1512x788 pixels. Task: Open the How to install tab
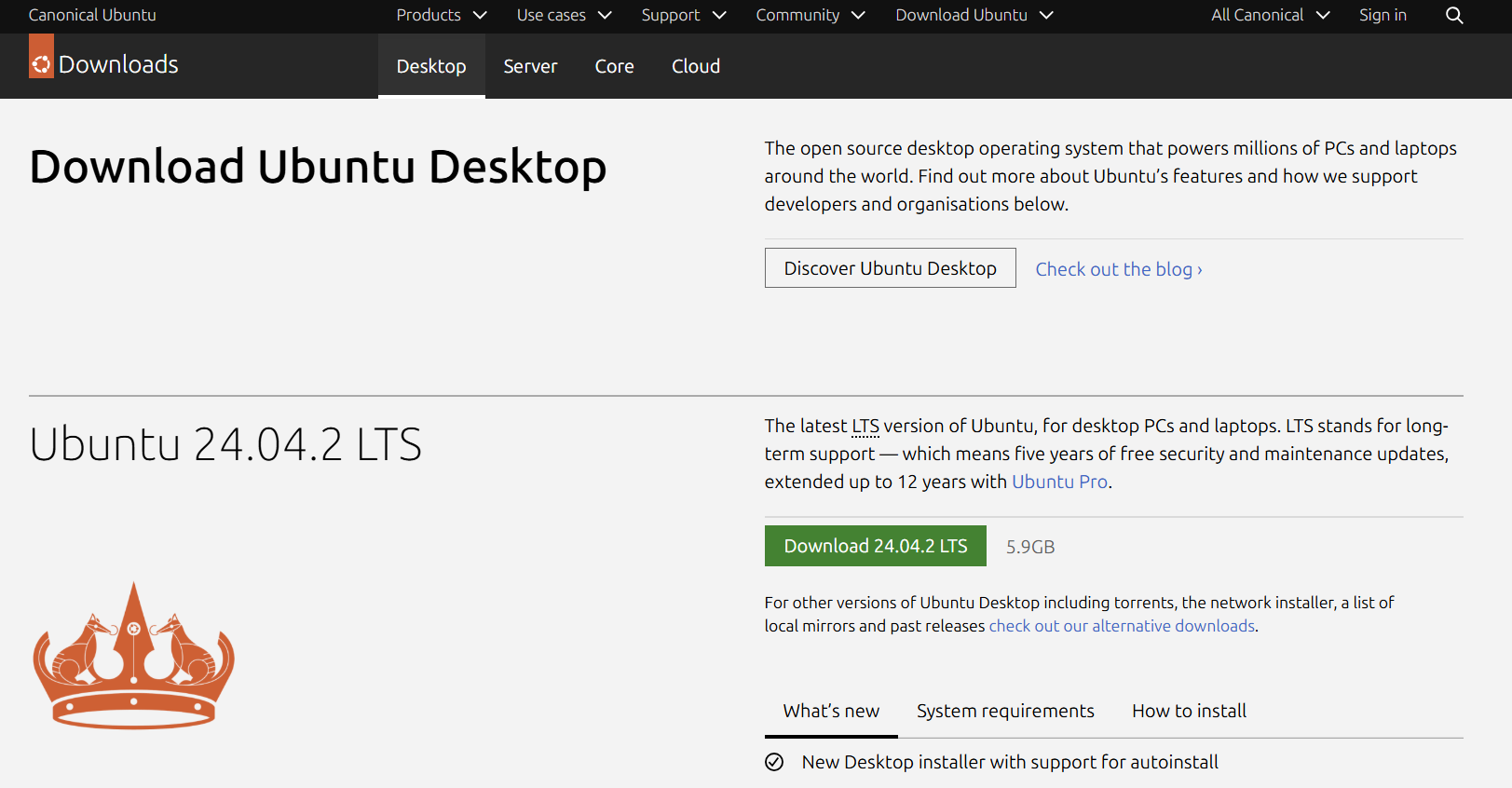(1189, 712)
